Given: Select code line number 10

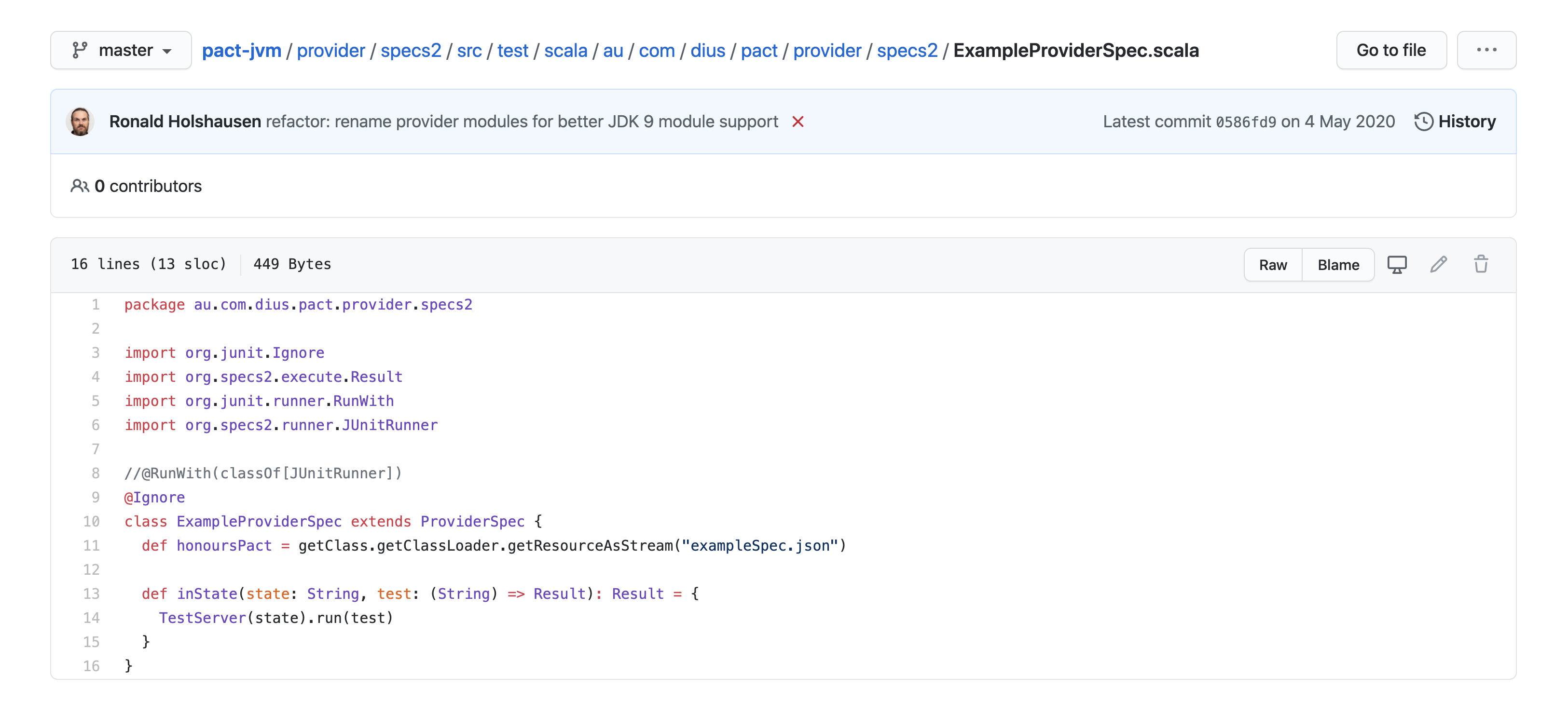Looking at the screenshot, I should point(91,521).
